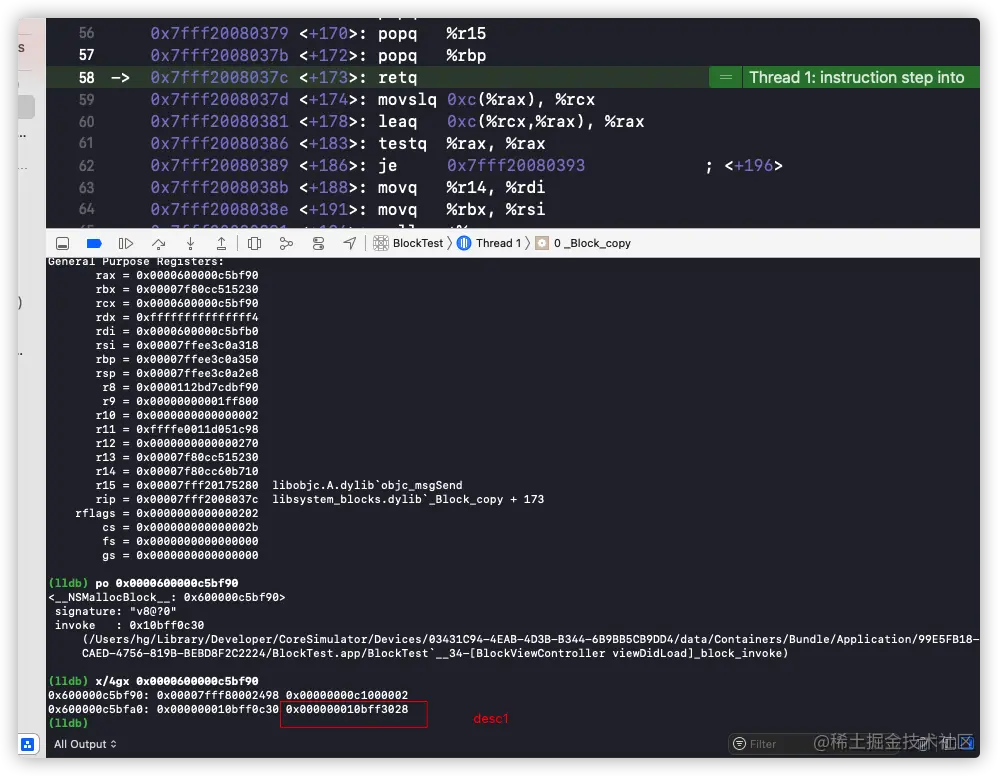The height and width of the screenshot is (776, 998).
Task: Click rax register value in console
Action: click(197, 275)
